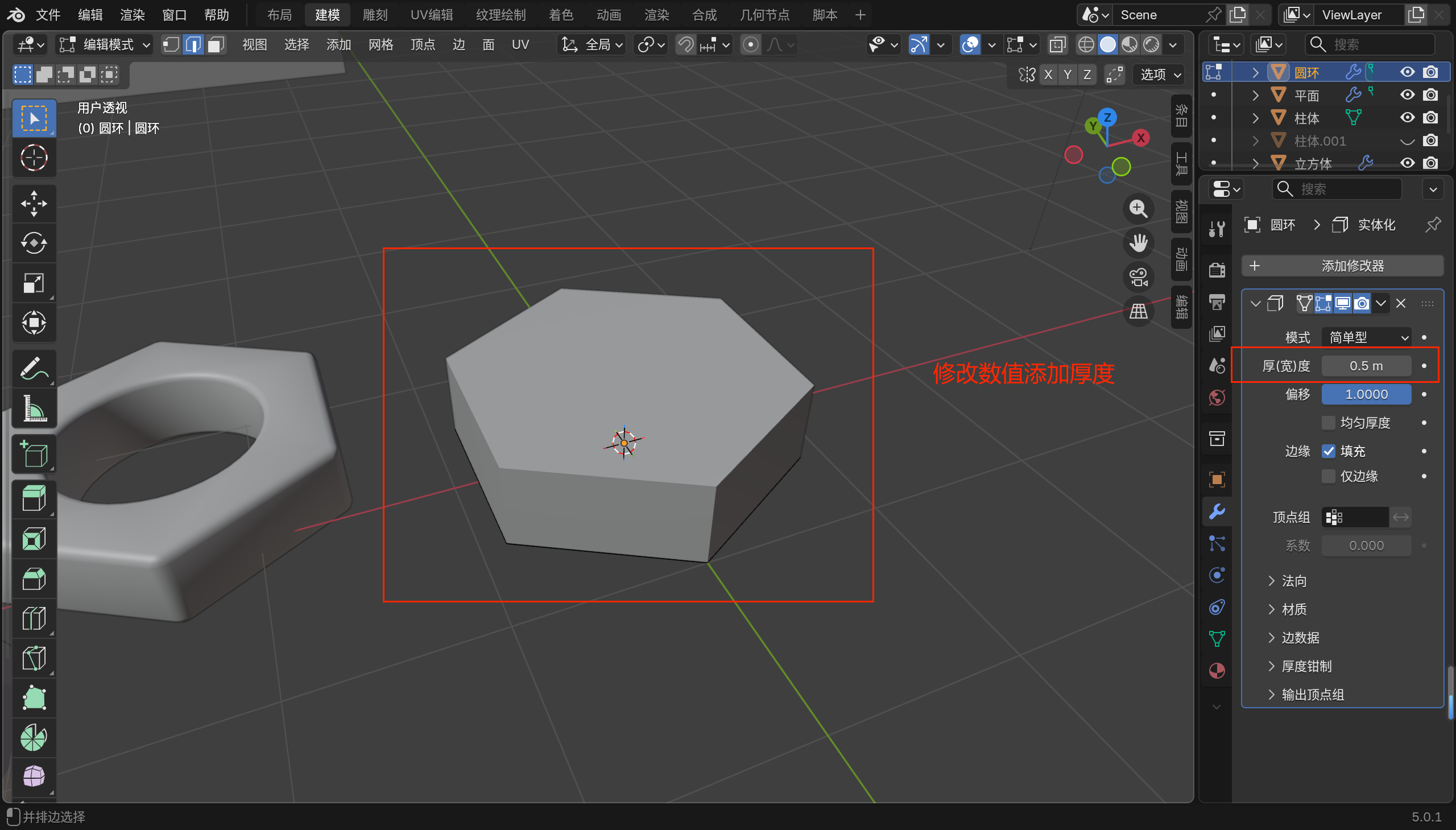Open the 网格 menu

coord(380,44)
